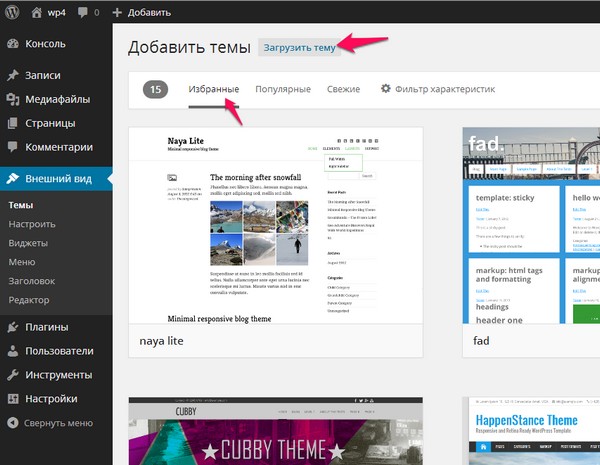
Task: Click the WordPress logo icon
Action: [x=12, y=12]
